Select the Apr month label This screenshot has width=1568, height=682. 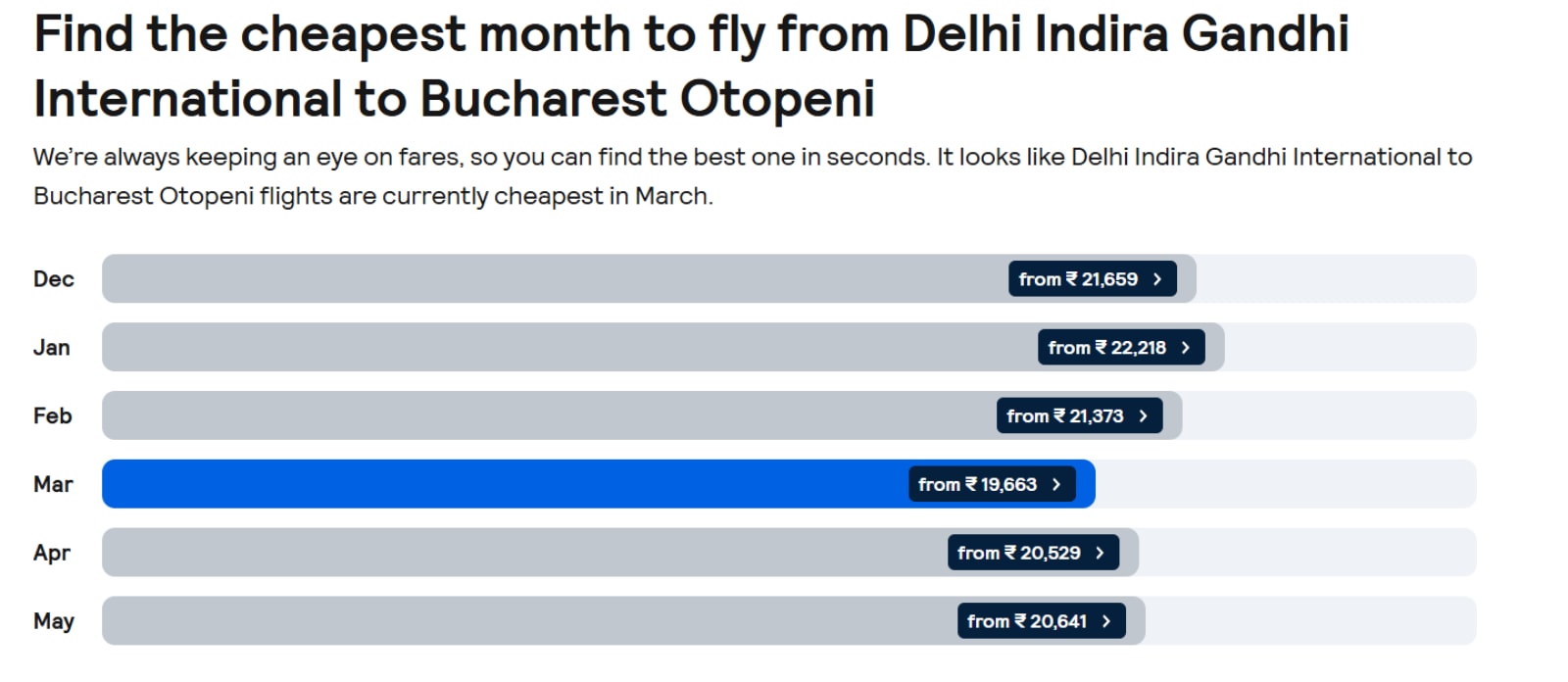pos(52,554)
